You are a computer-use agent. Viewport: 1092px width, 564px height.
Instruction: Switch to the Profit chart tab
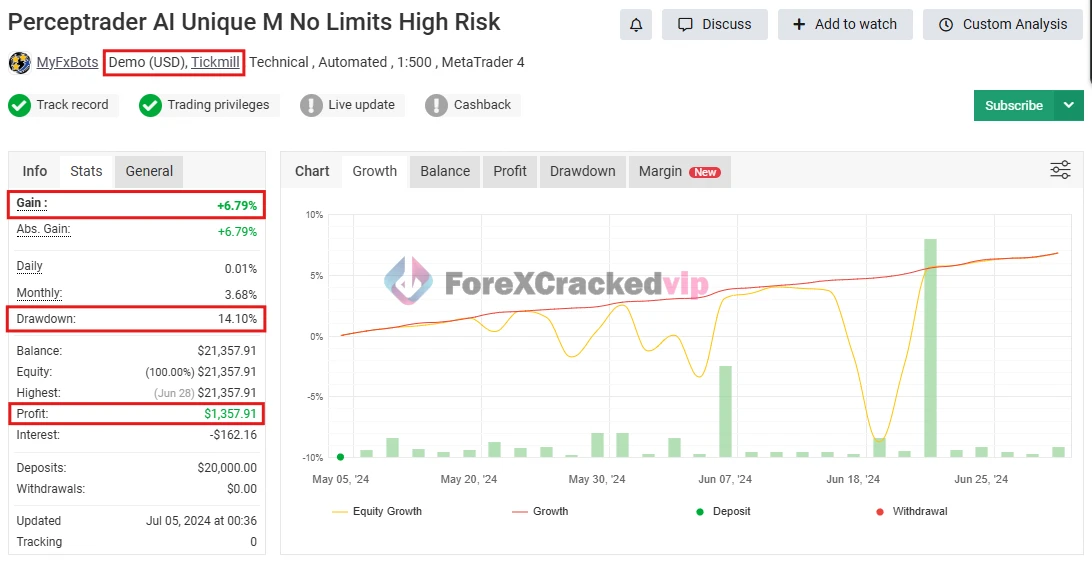[510, 171]
